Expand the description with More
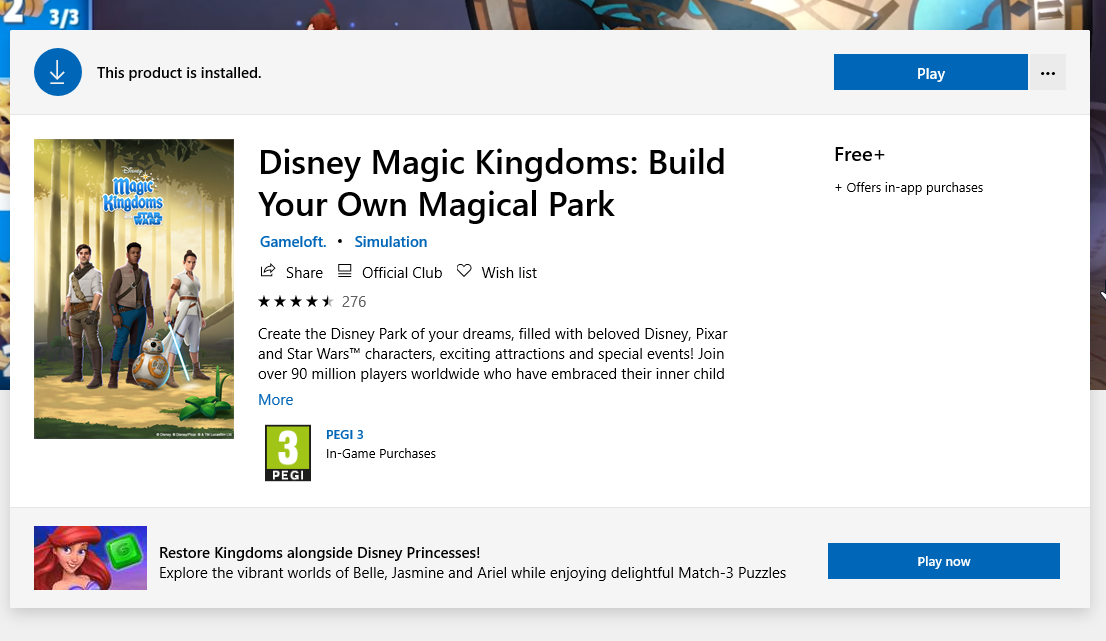The width and height of the screenshot is (1106, 641). [x=276, y=400]
